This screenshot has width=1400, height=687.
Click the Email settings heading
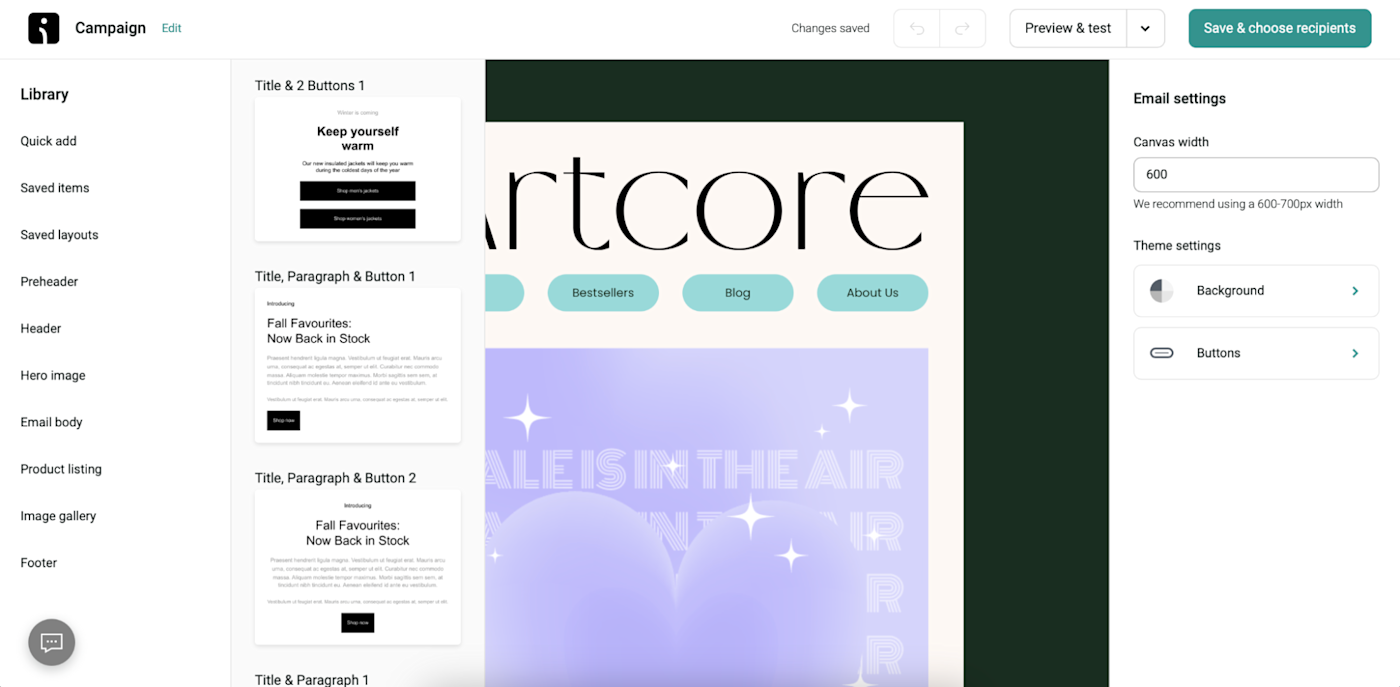tap(1179, 98)
